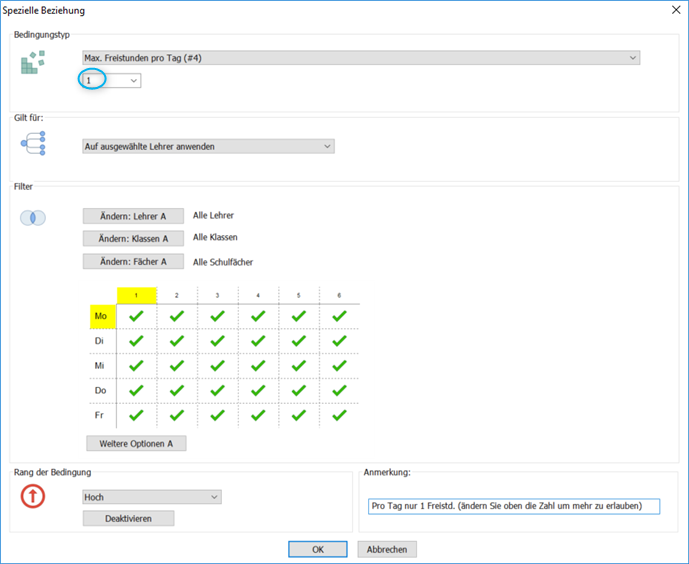
Task: Select the Do row header
Action: [x=102, y=390]
